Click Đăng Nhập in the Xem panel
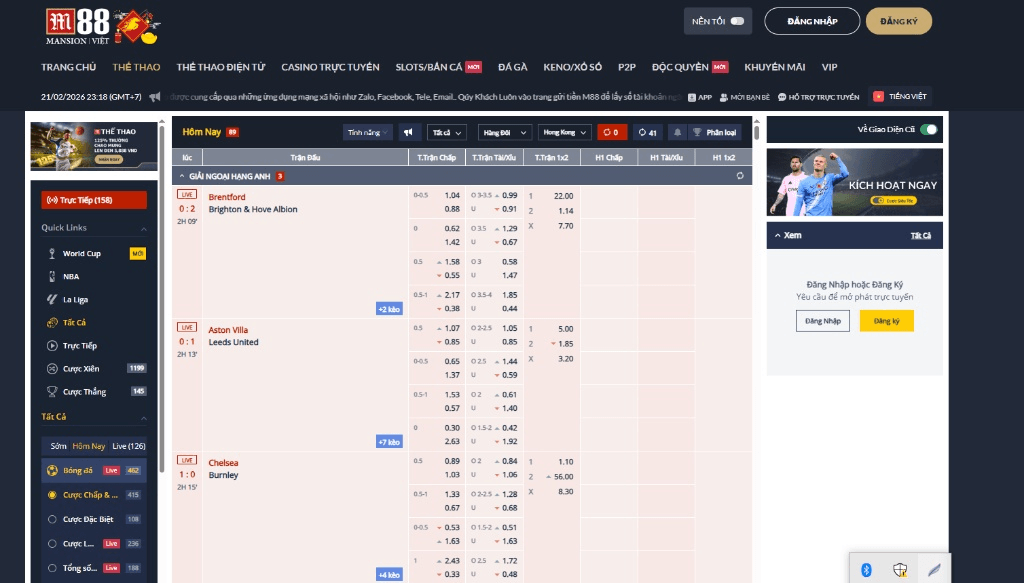Image resolution: width=1024 pixels, height=583 pixels. click(823, 321)
